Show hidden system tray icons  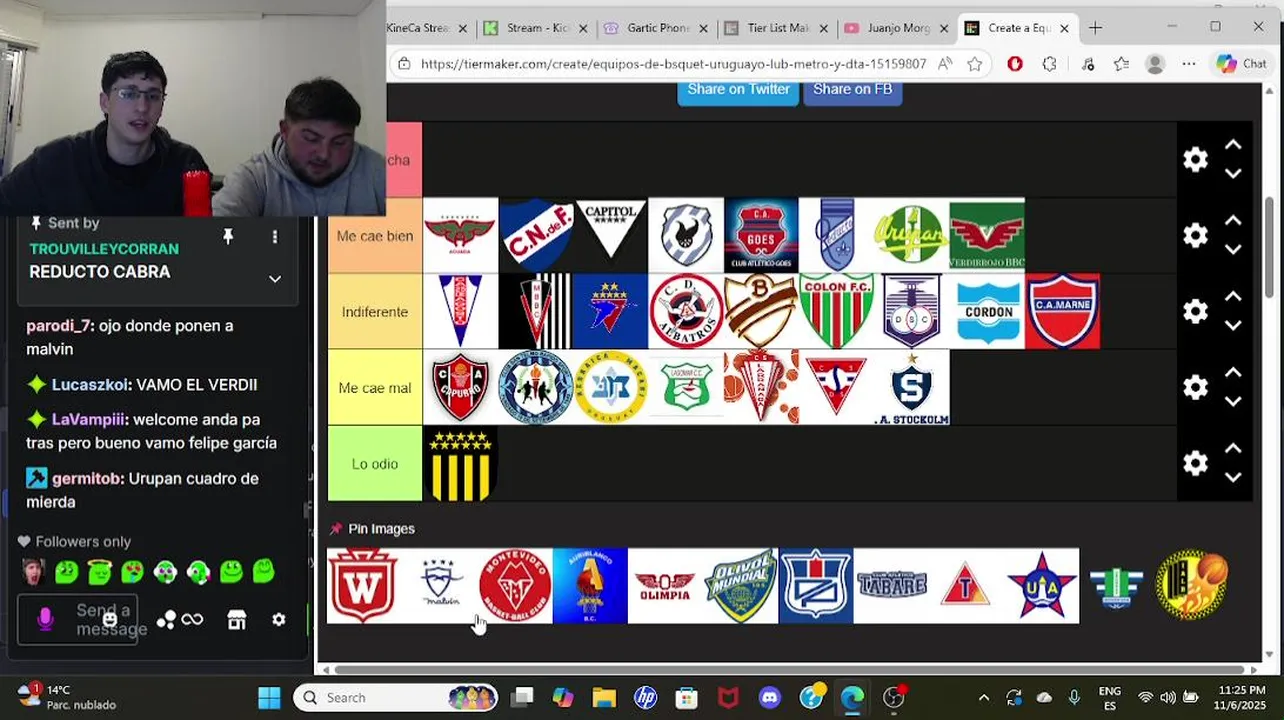coord(984,698)
